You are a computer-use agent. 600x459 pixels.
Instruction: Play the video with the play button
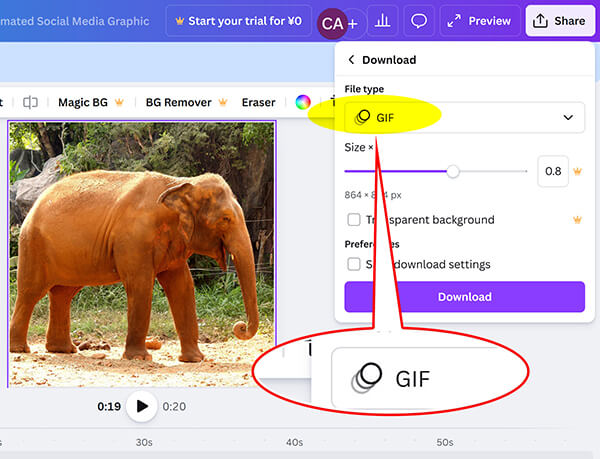click(142, 406)
